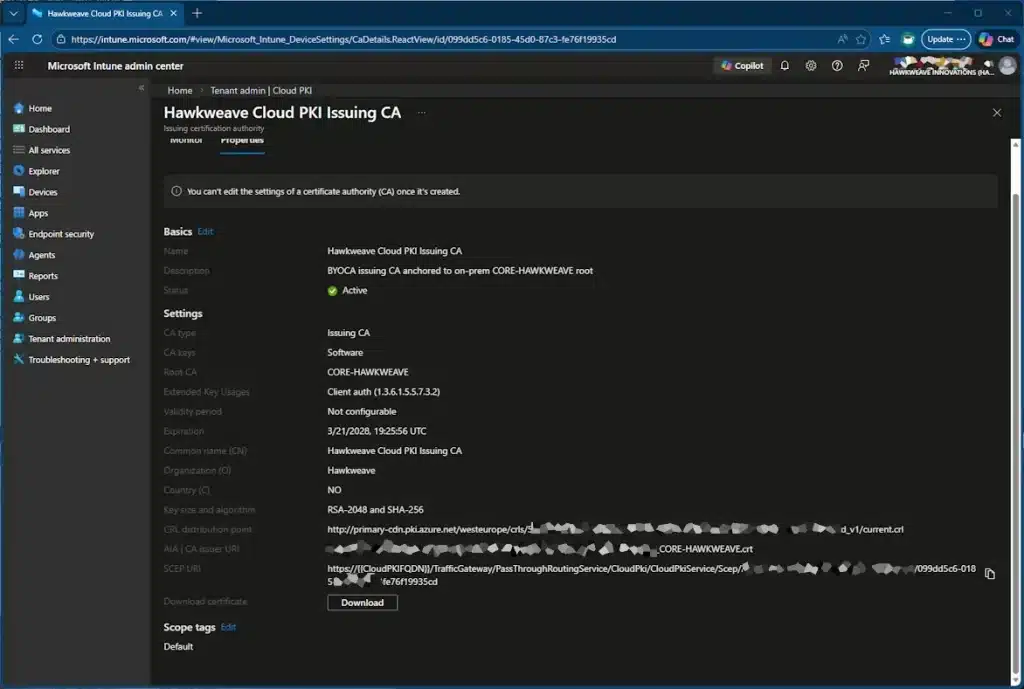Navigate to Tenant admin | Cloud PKI breadcrumb
This screenshot has height=689, width=1024.
click(x=261, y=91)
